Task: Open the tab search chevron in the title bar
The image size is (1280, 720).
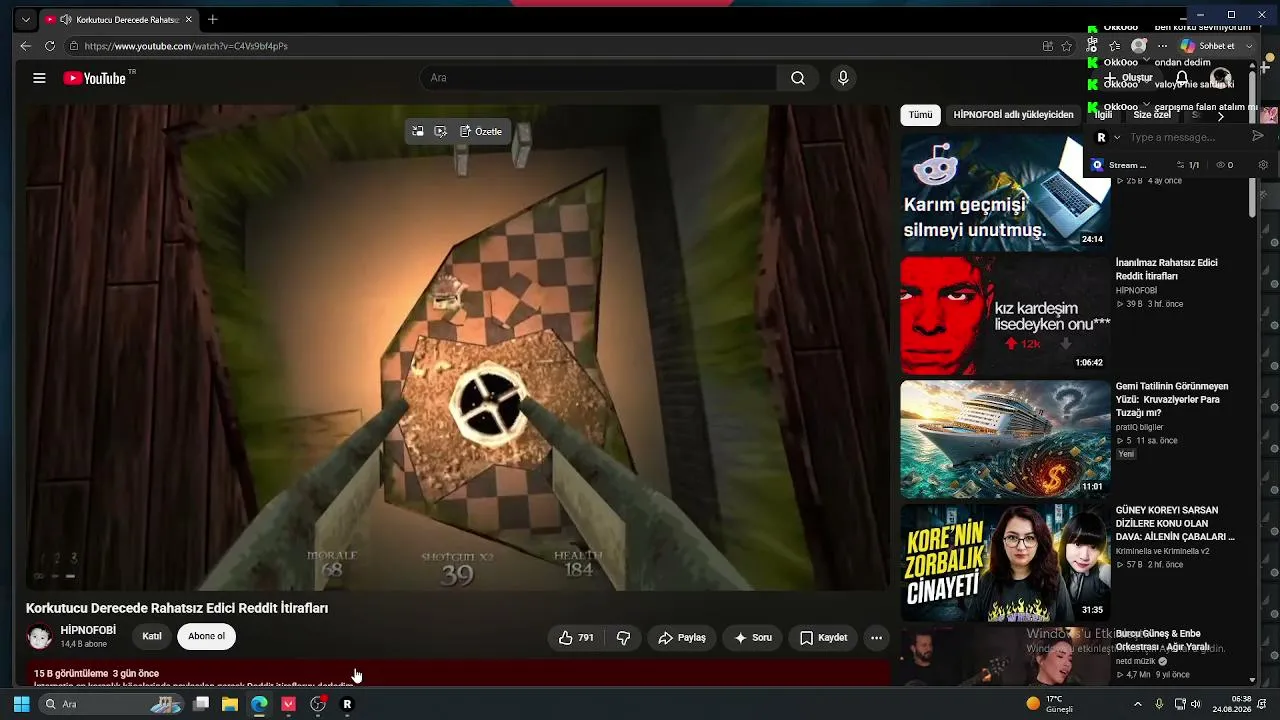Action: (25, 19)
